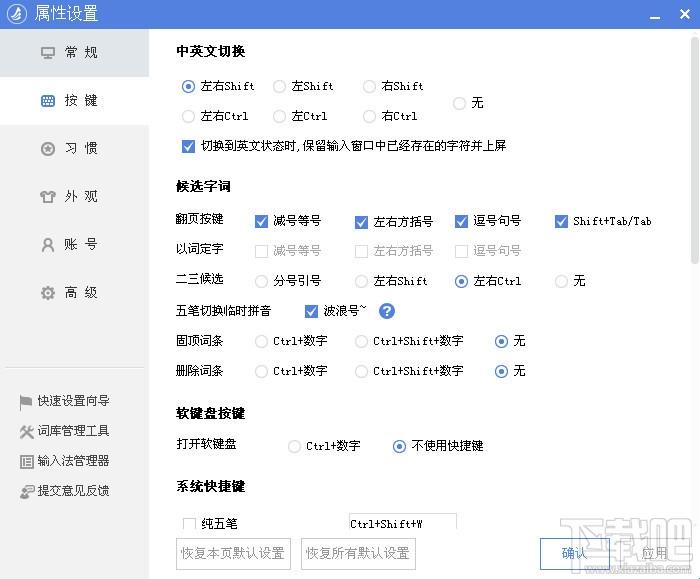The image size is (700, 579).
Task: Open the 常规 settings tab
Action: point(74,53)
